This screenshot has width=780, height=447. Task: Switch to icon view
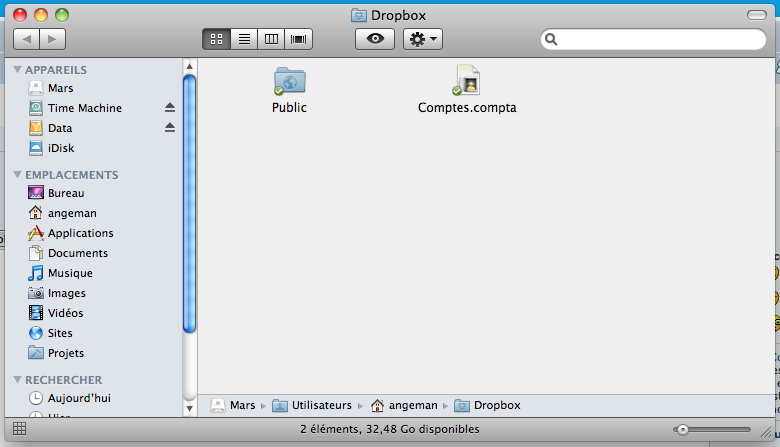coord(216,39)
